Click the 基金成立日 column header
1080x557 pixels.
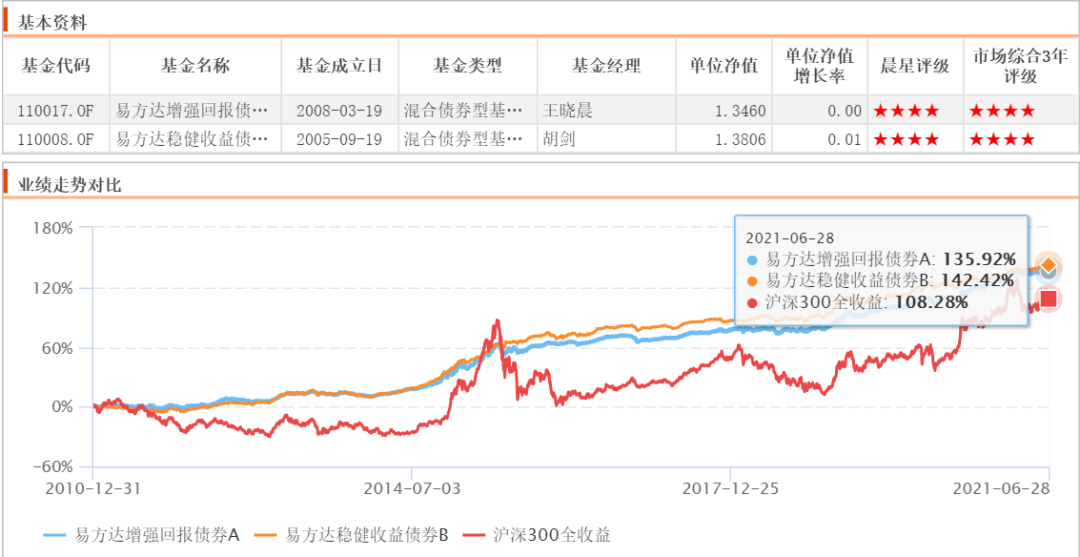[339, 66]
